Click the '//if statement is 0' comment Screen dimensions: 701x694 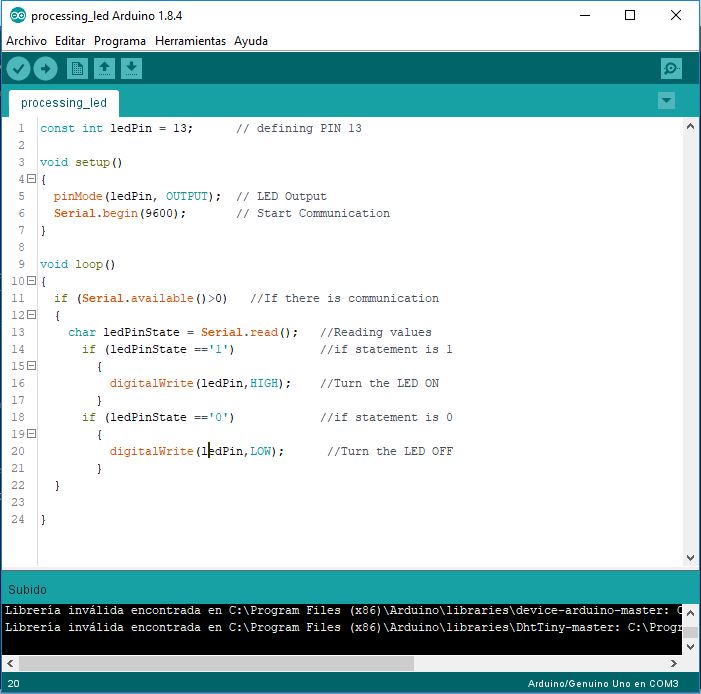click(x=386, y=417)
